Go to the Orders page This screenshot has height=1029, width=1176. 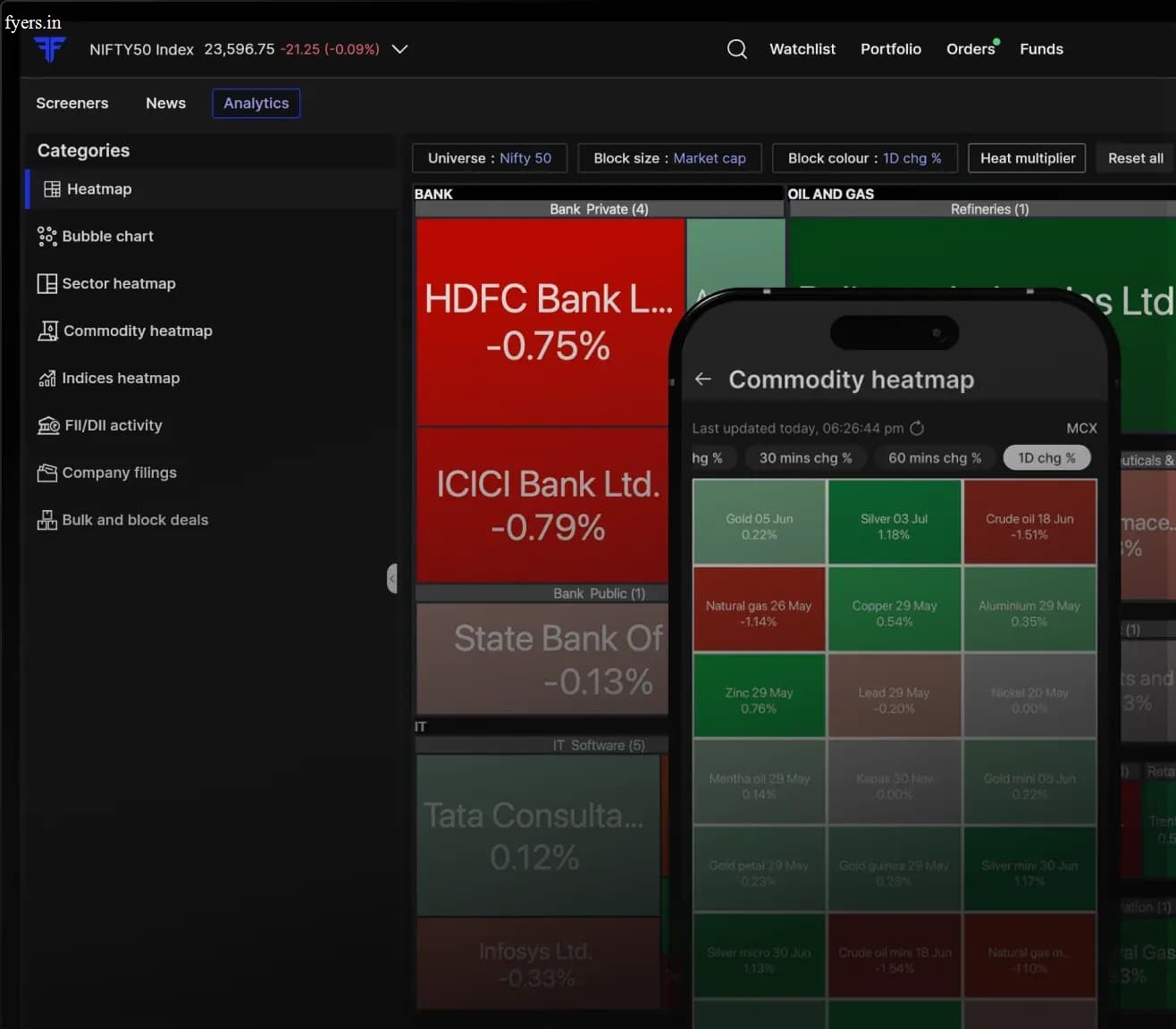(971, 49)
